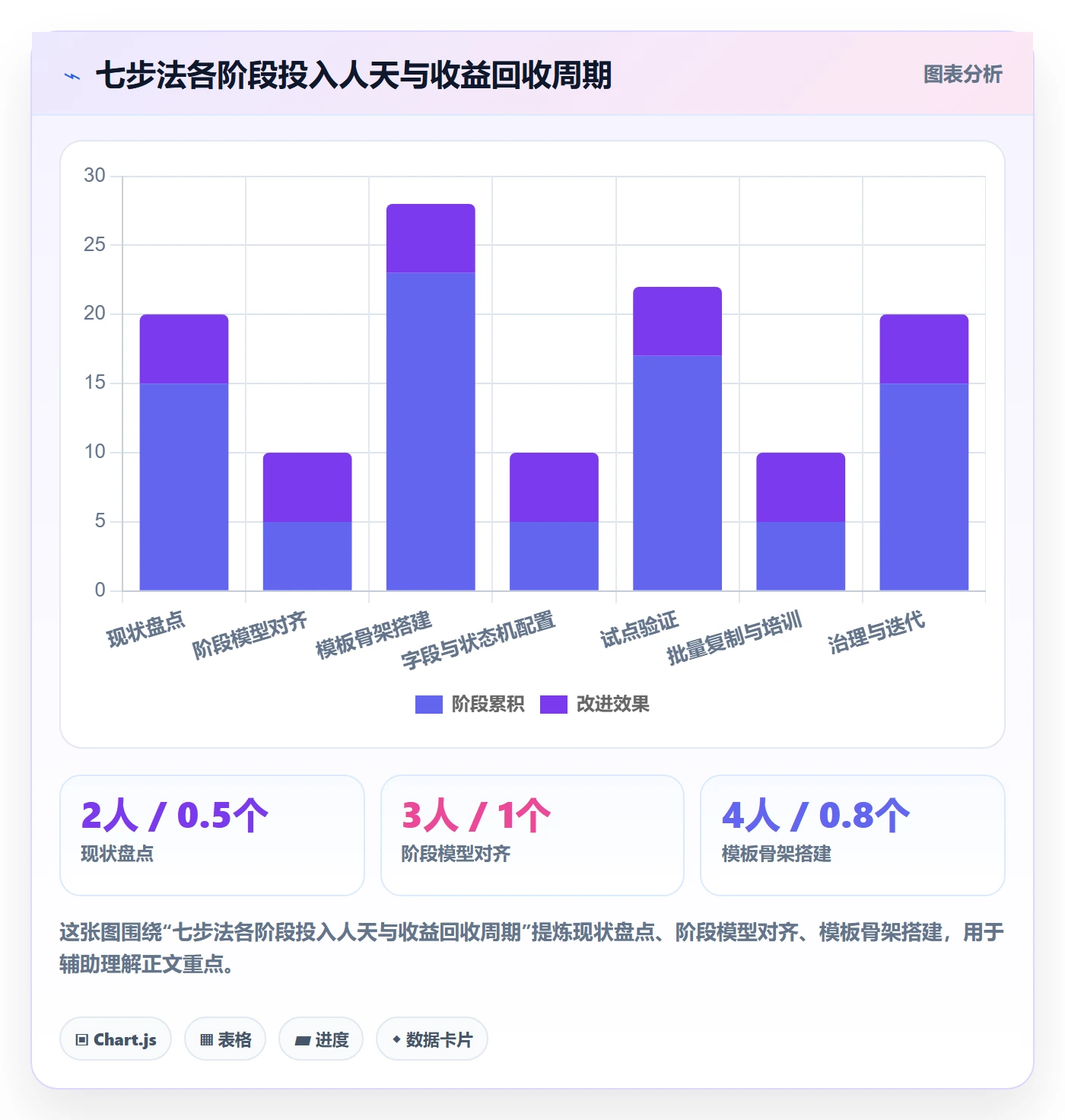Open the 2人 / 0.5个 现状盘点 card

[212, 835]
